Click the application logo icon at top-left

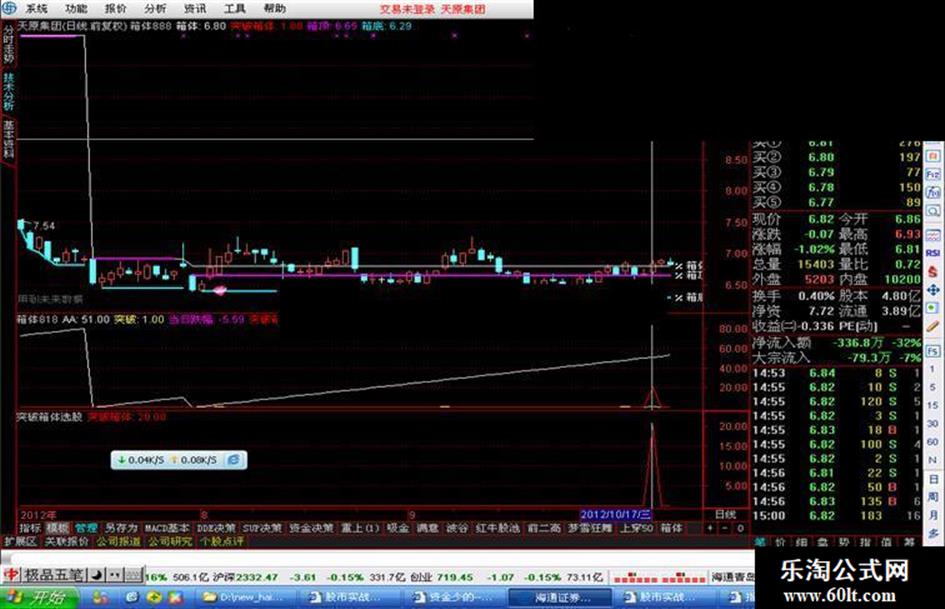[9, 8]
